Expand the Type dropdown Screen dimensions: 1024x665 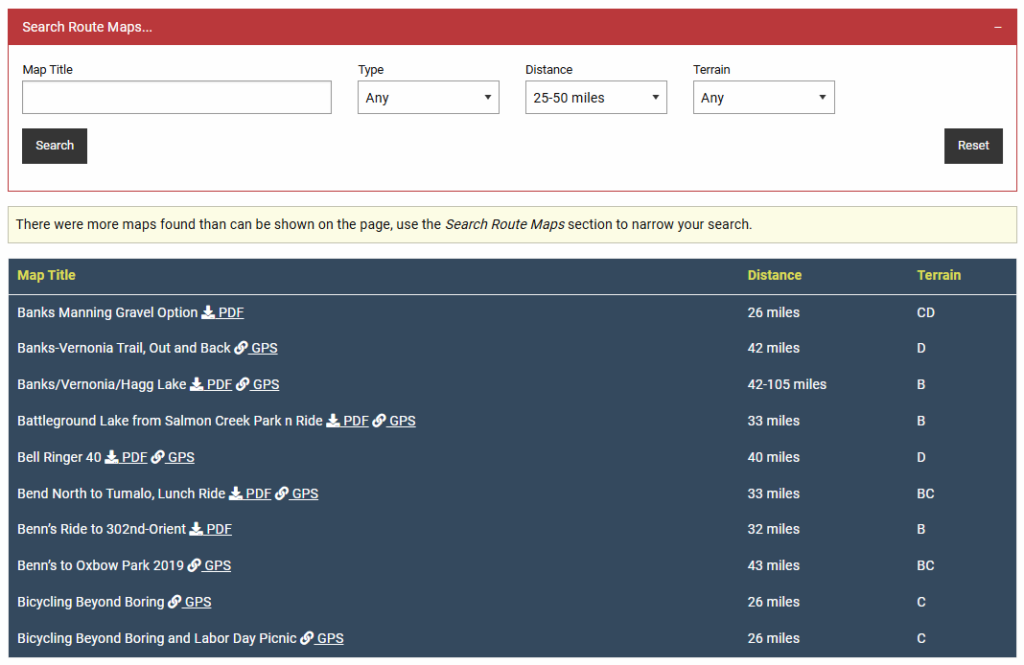[428, 98]
